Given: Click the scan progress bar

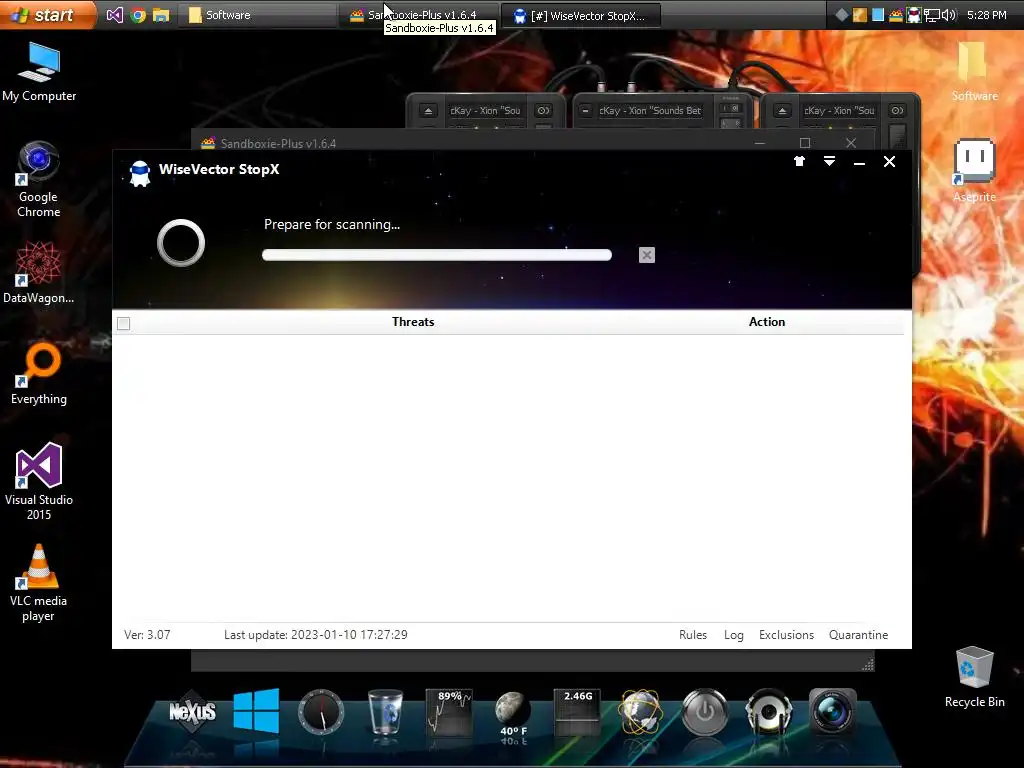Looking at the screenshot, I should (x=437, y=255).
